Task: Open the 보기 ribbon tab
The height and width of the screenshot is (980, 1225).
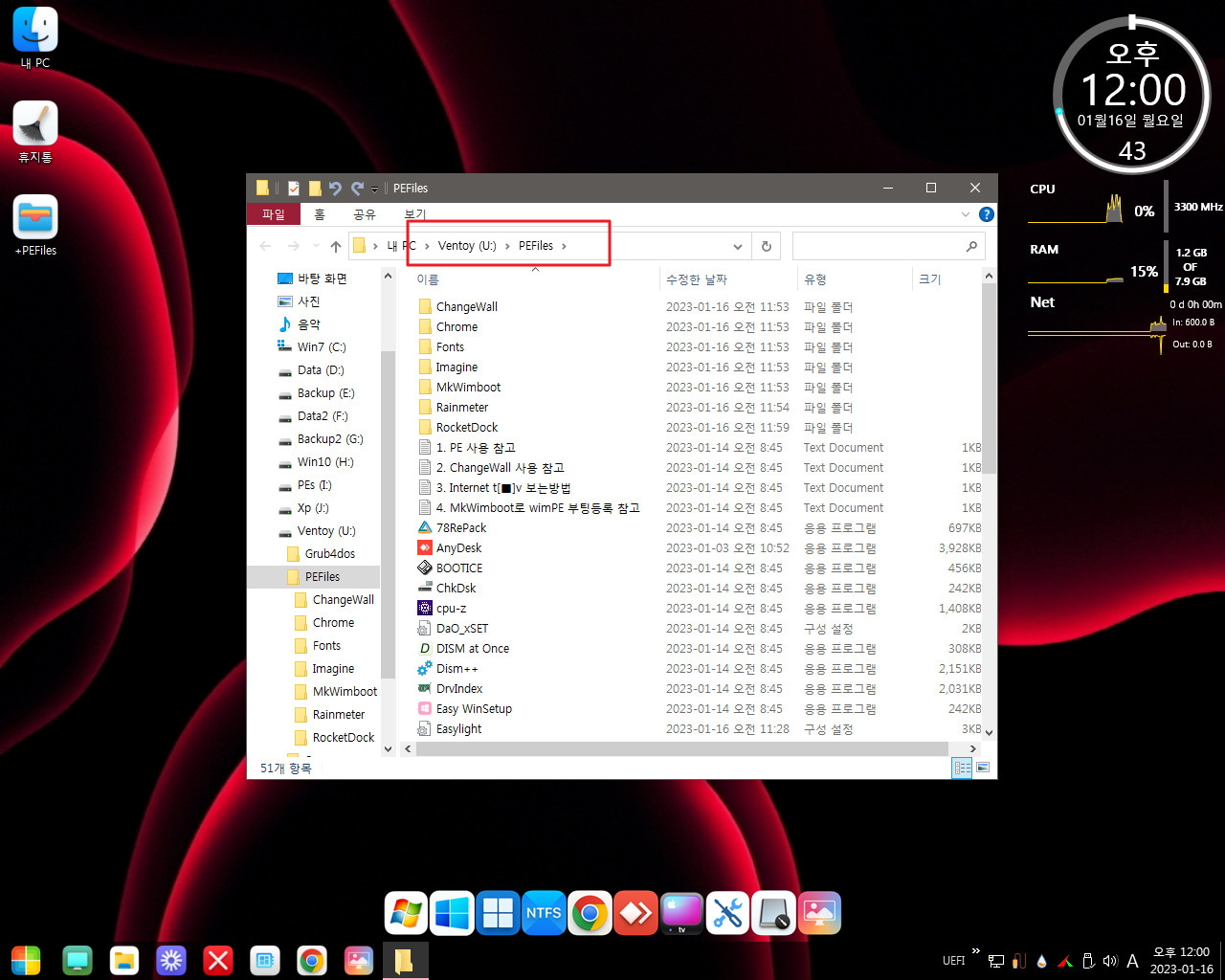Action: tap(414, 214)
